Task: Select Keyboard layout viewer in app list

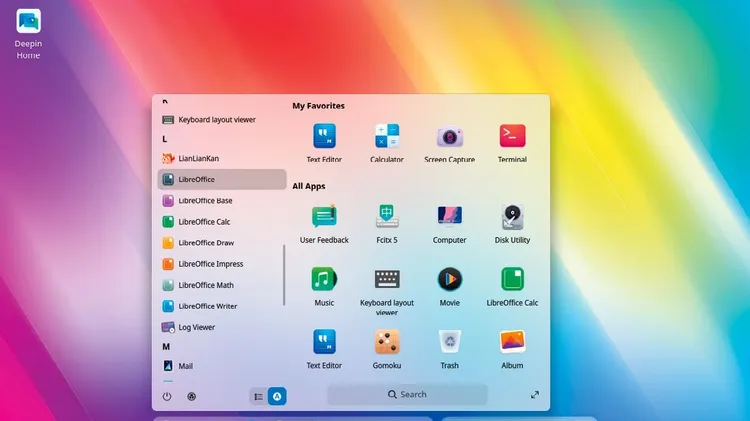Action: pos(222,120)
